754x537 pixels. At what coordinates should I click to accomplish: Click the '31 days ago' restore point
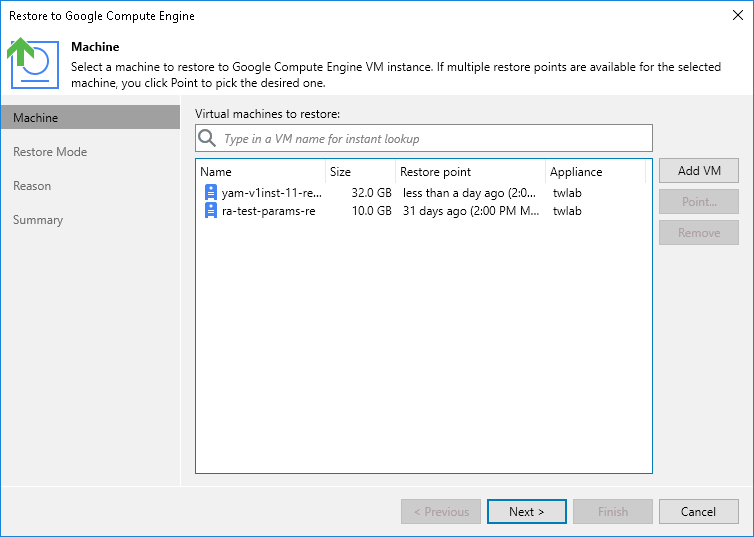pyautogui.click(x=471, y=211)
